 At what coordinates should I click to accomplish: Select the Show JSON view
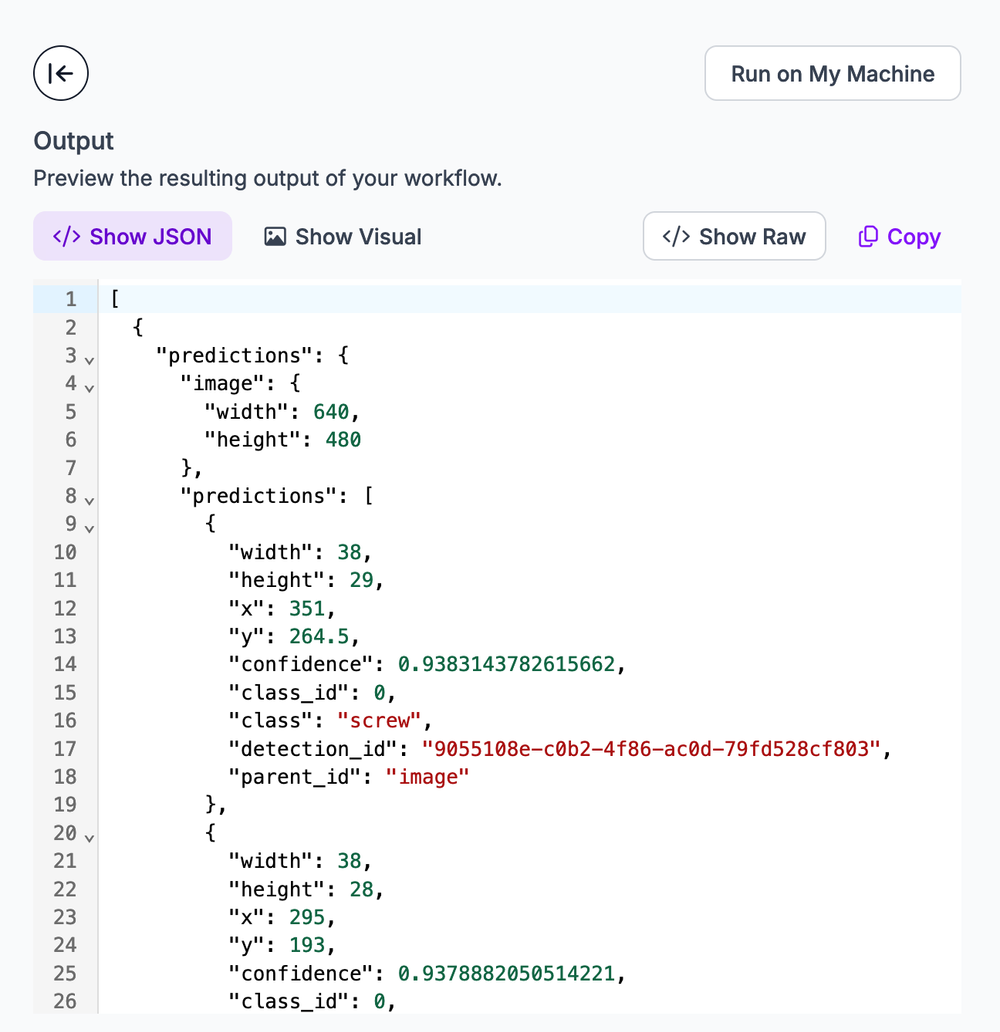tap(132, 236)
